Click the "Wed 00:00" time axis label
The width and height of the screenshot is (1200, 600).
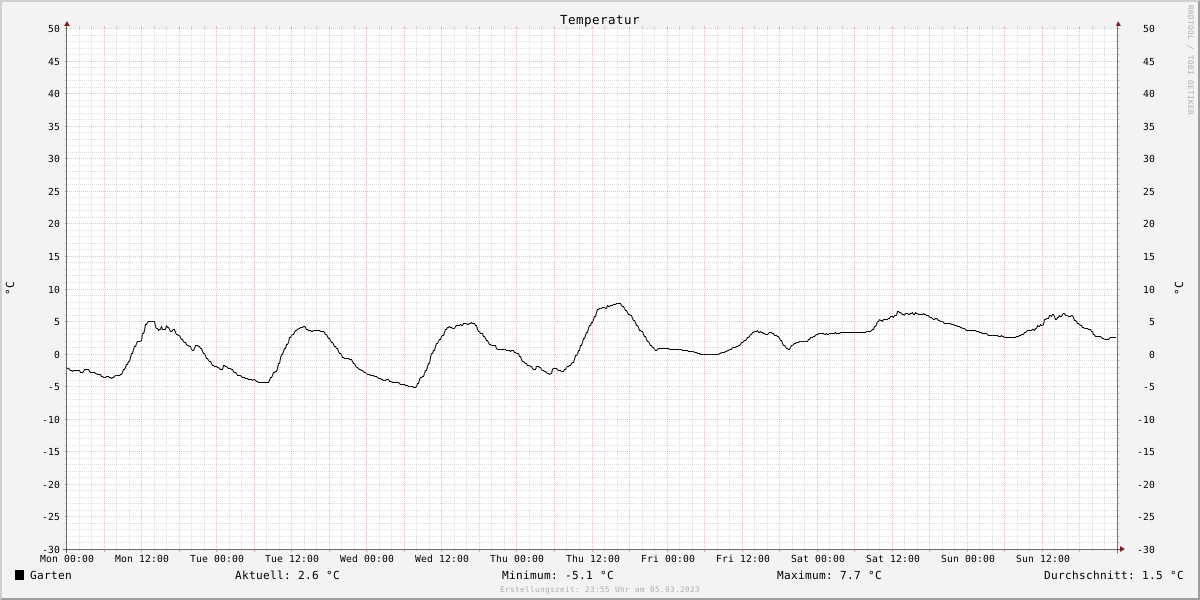pyautogui.click(x=367, y=559)
